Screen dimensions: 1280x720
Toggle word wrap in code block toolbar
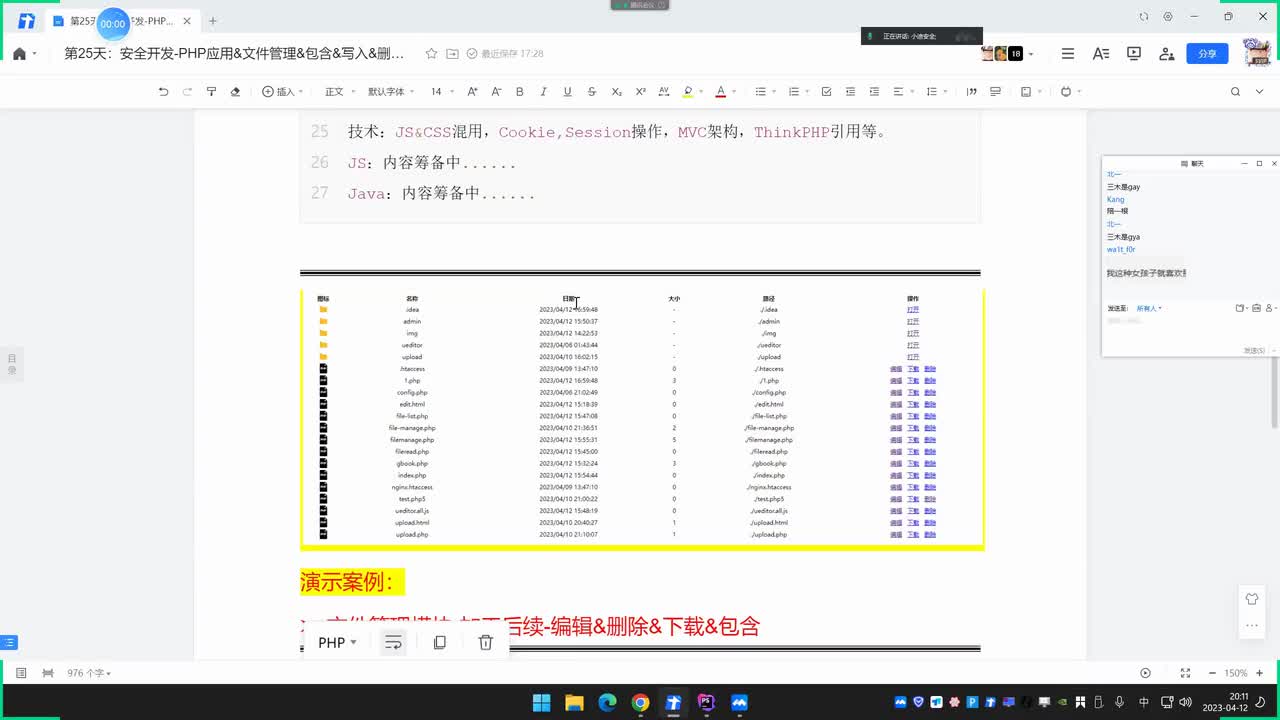click(393, 643)
